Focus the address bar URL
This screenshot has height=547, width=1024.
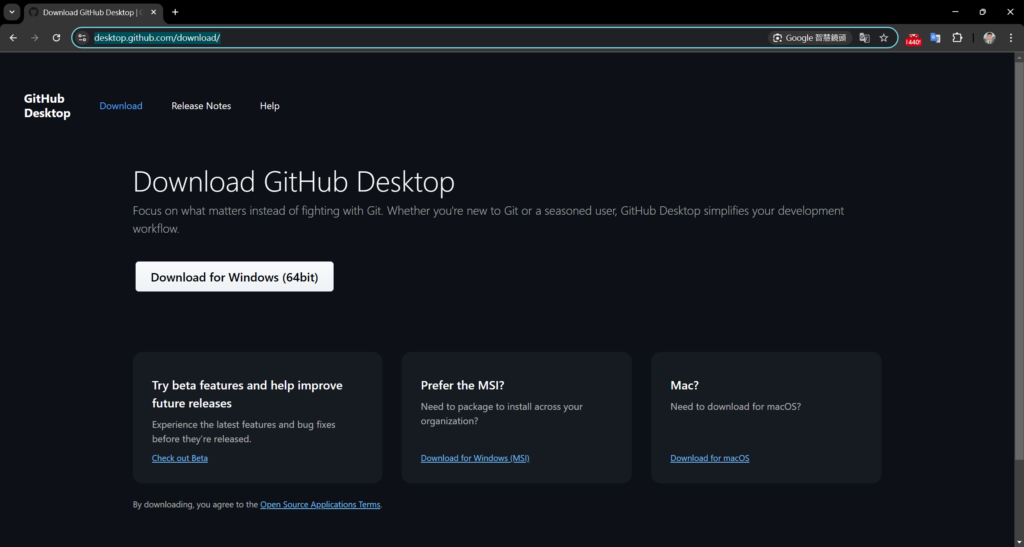[157, 38]
